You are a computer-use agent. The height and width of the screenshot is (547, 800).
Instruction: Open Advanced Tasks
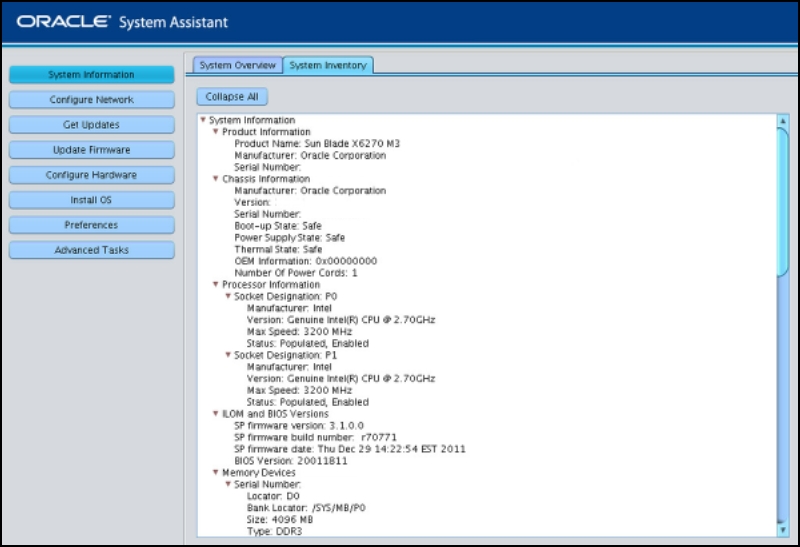click(91, 250)
